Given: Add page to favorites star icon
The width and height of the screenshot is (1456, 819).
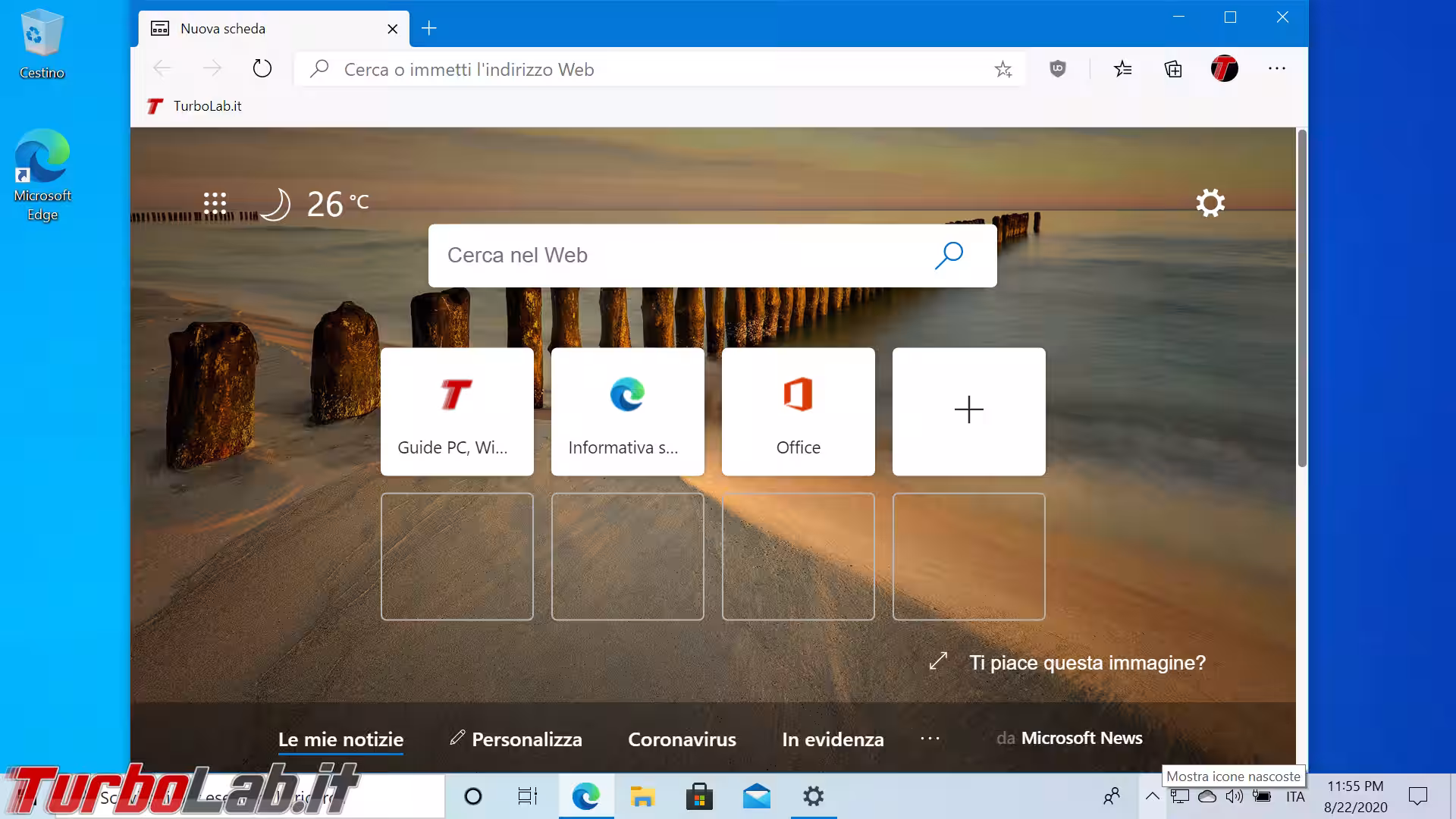Looking at the screenshot, I should (x=1003, y=70).
